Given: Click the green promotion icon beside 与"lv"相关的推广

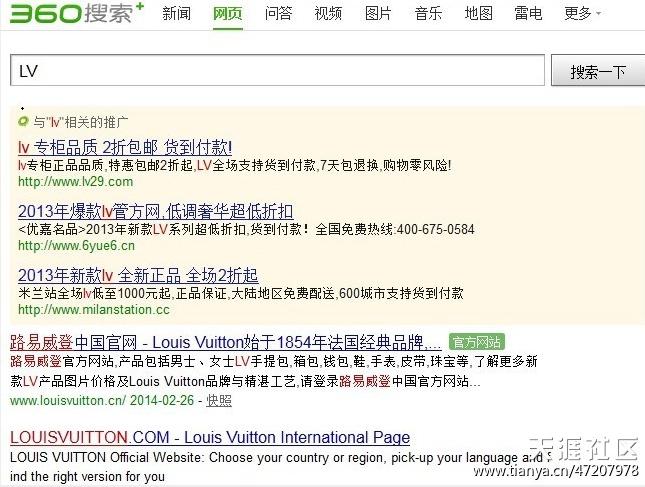Looking at the screenshot, I should [x=23, y=121].
